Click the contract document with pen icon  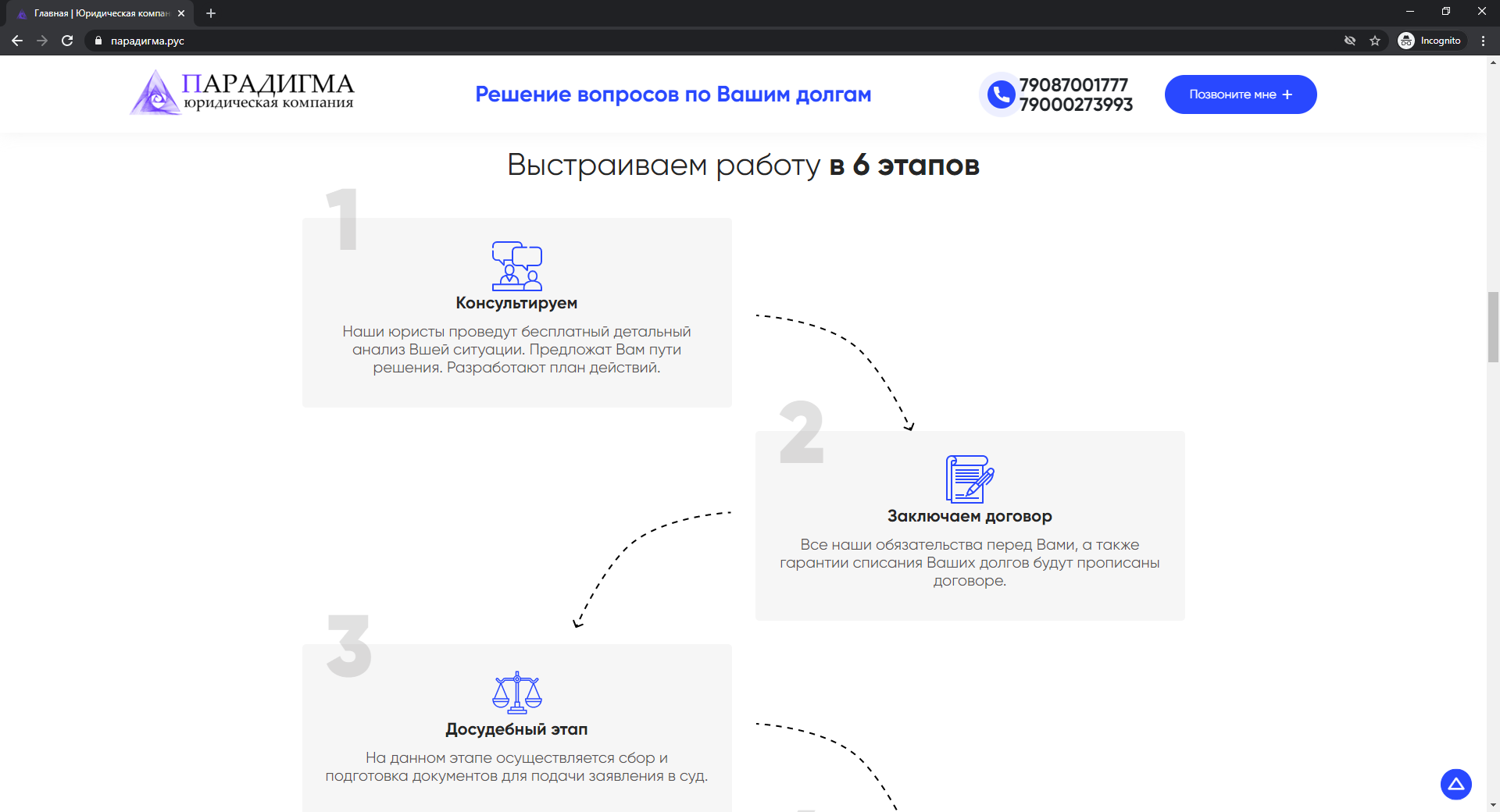[x=970, y=479]
